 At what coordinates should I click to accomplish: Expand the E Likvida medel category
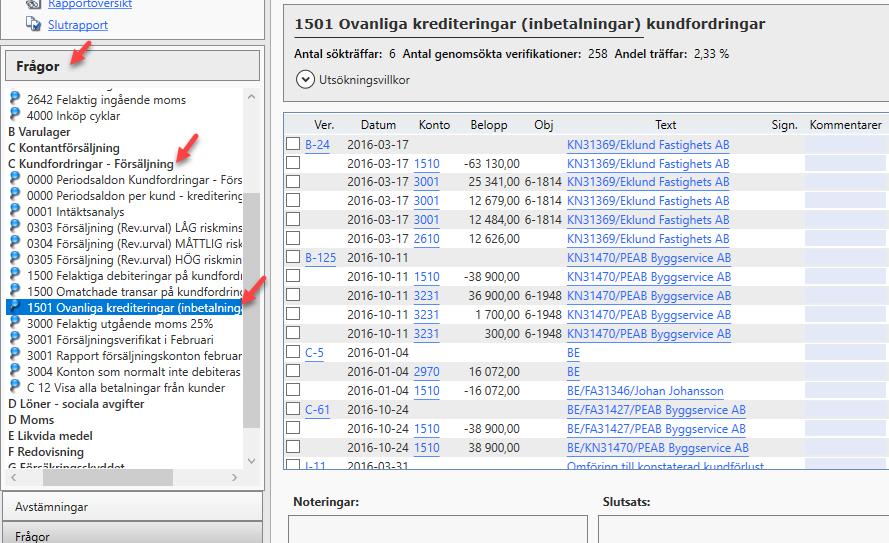50,435
